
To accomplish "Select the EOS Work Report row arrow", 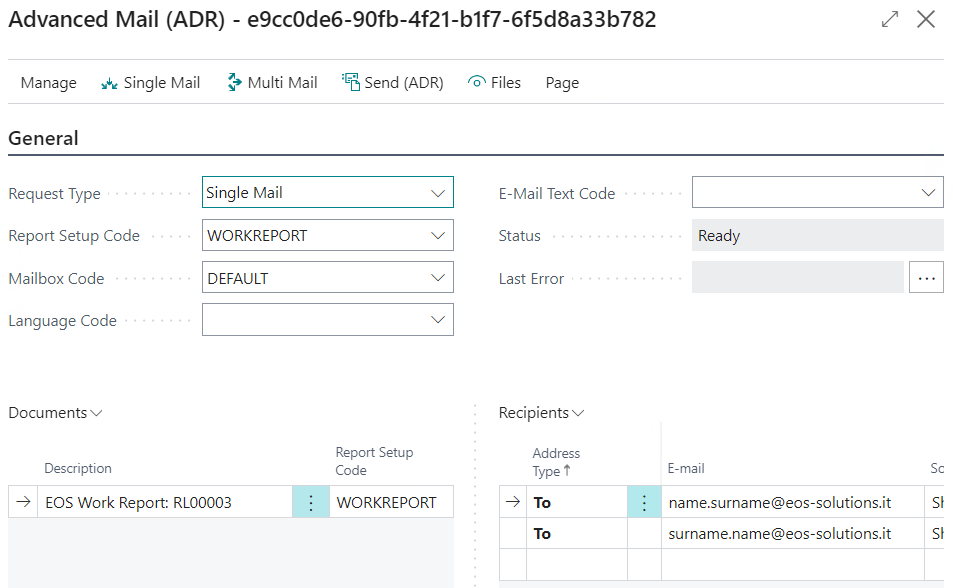I will click(23, 502).
